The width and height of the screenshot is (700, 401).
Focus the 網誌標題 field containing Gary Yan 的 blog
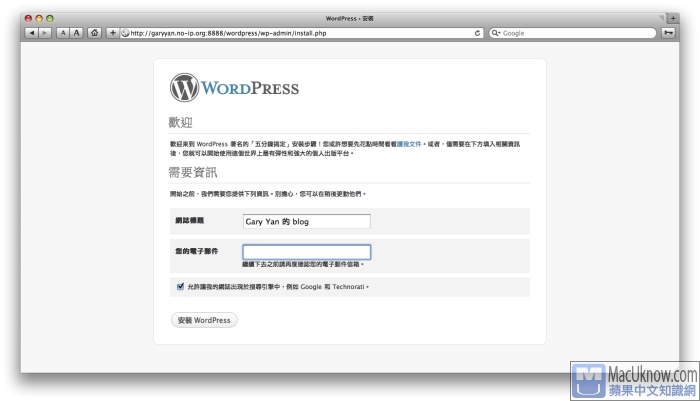[x=306, y=221]
